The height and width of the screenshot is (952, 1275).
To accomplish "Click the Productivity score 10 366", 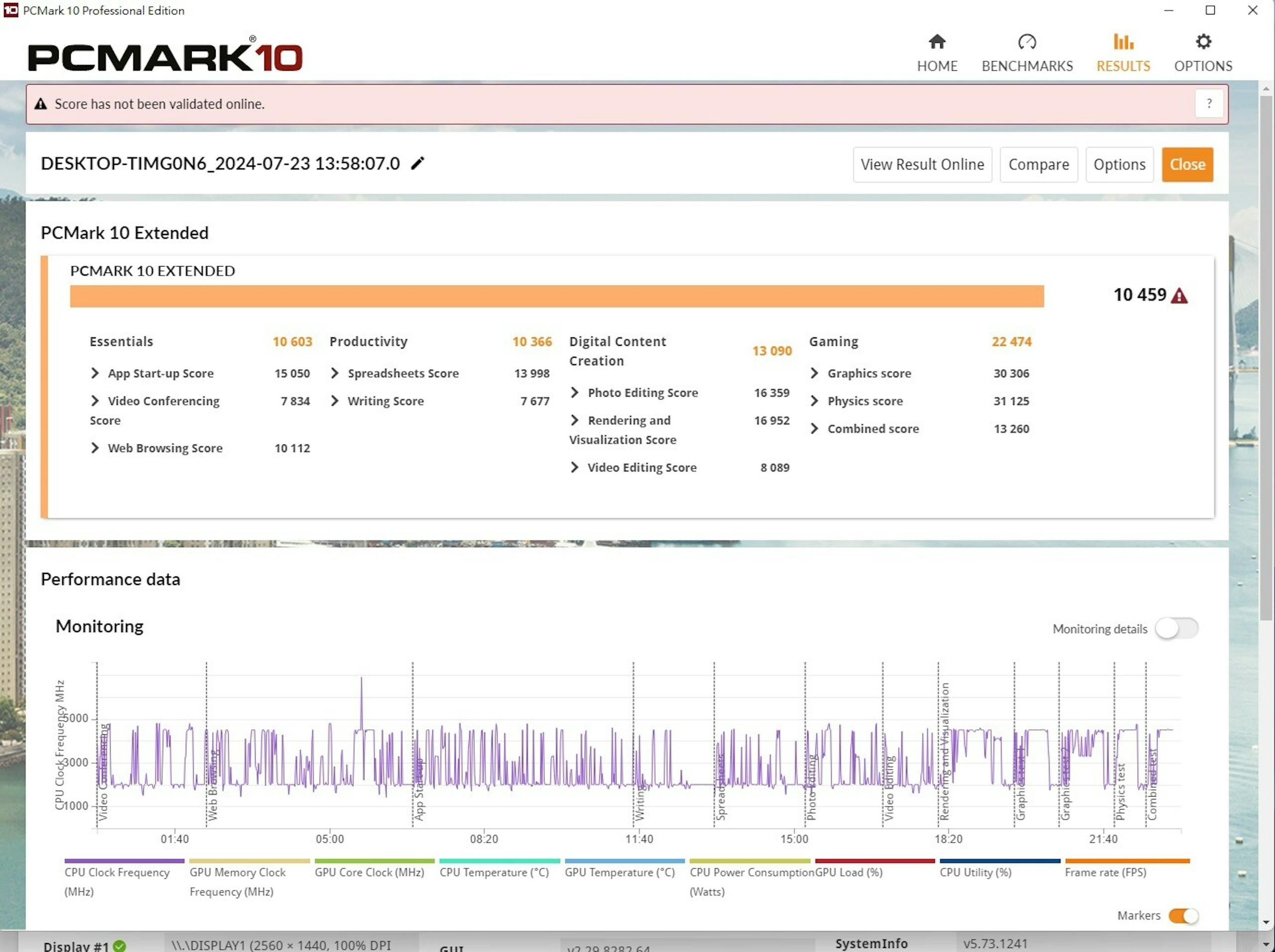I will click(x=532, y=342).
